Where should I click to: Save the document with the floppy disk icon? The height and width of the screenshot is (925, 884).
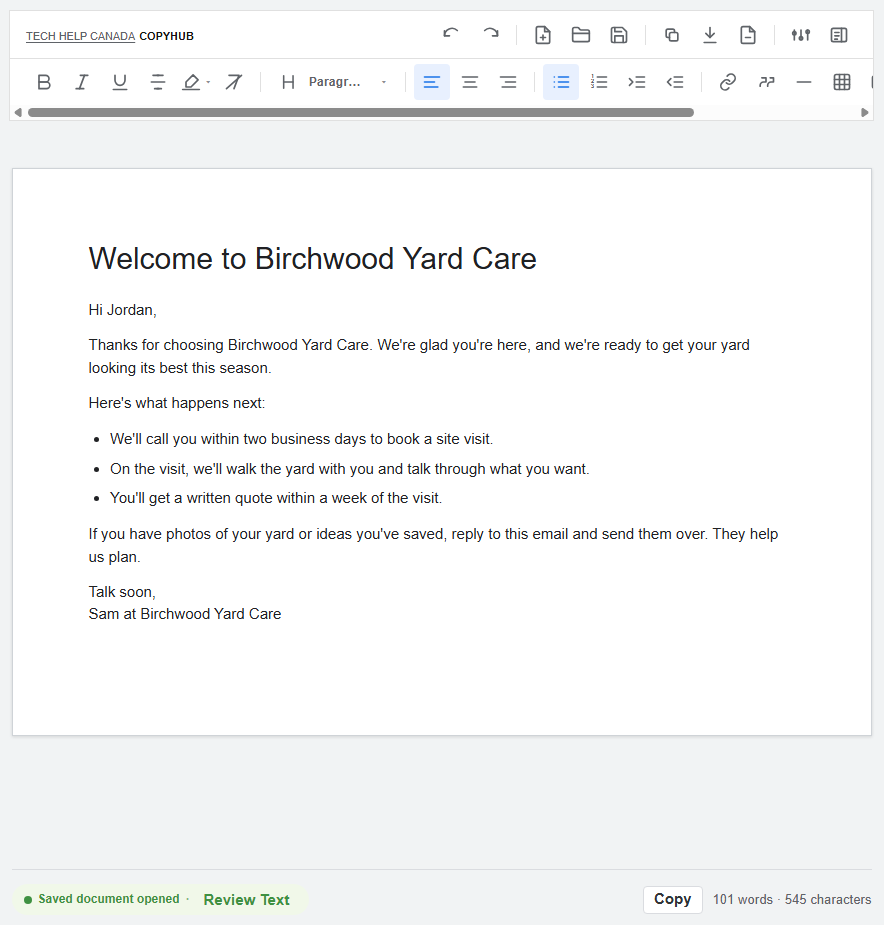point(618,35)
